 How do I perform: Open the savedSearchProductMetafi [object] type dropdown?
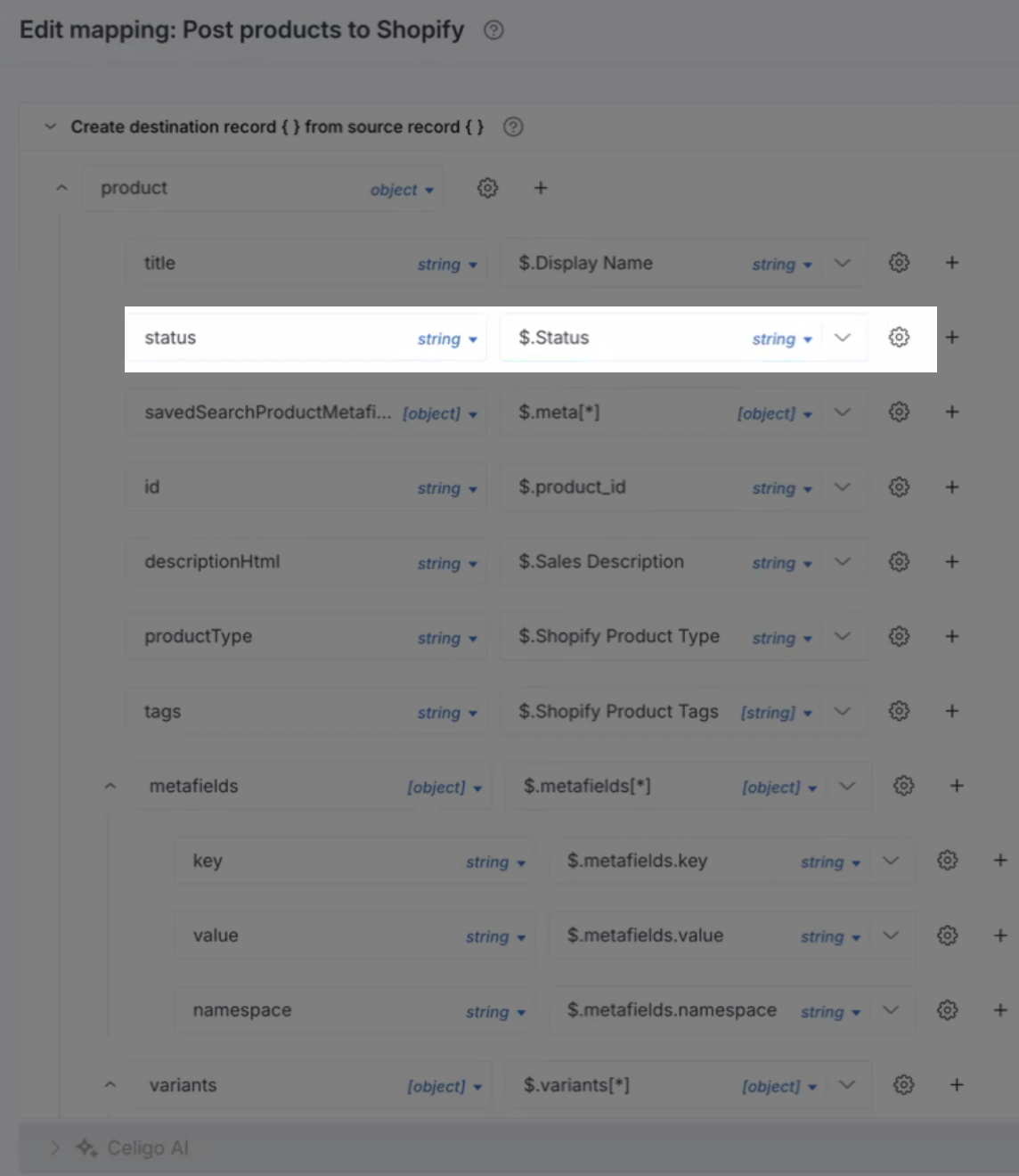[440, 413]
